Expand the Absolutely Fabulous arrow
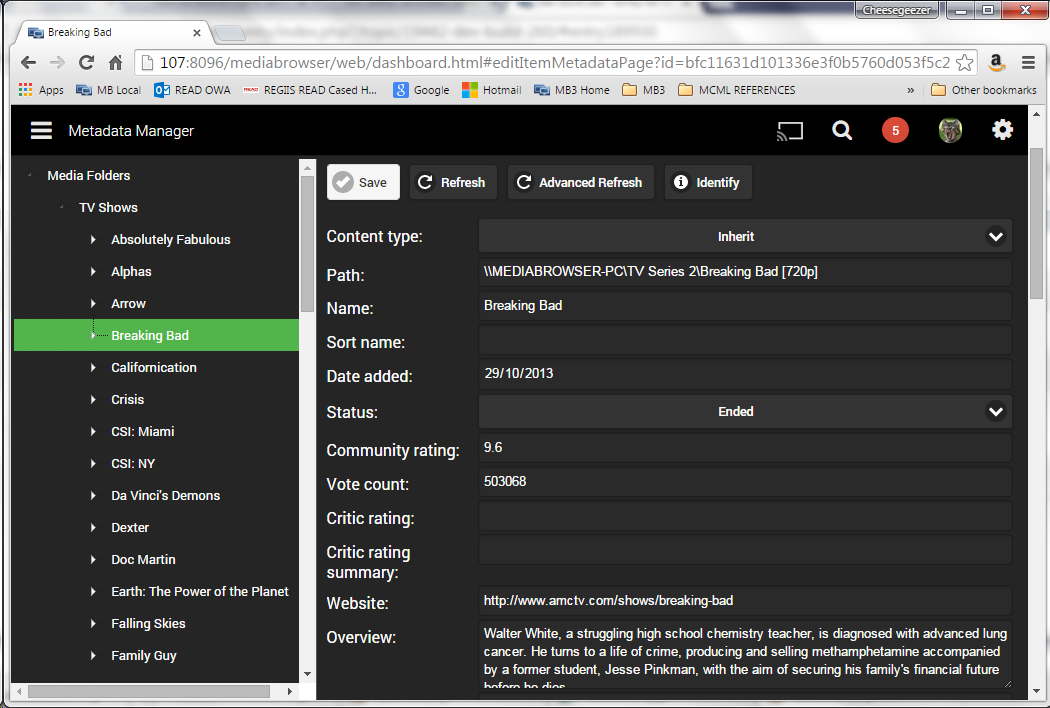1050x708 pixels. [93, 240]
